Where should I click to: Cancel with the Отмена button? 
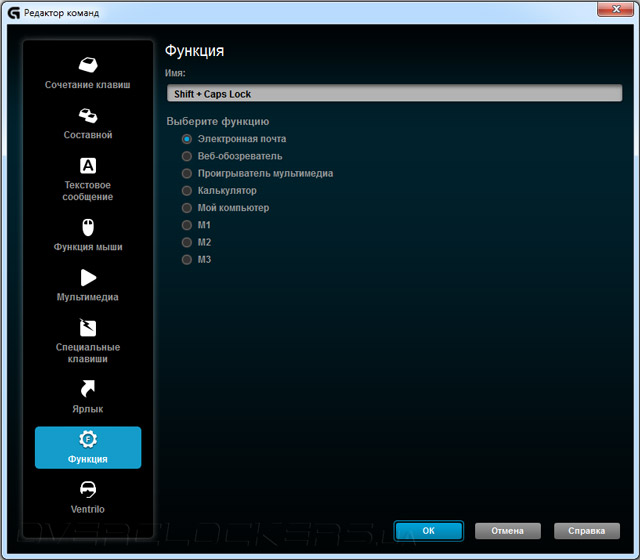coord(508,531)
